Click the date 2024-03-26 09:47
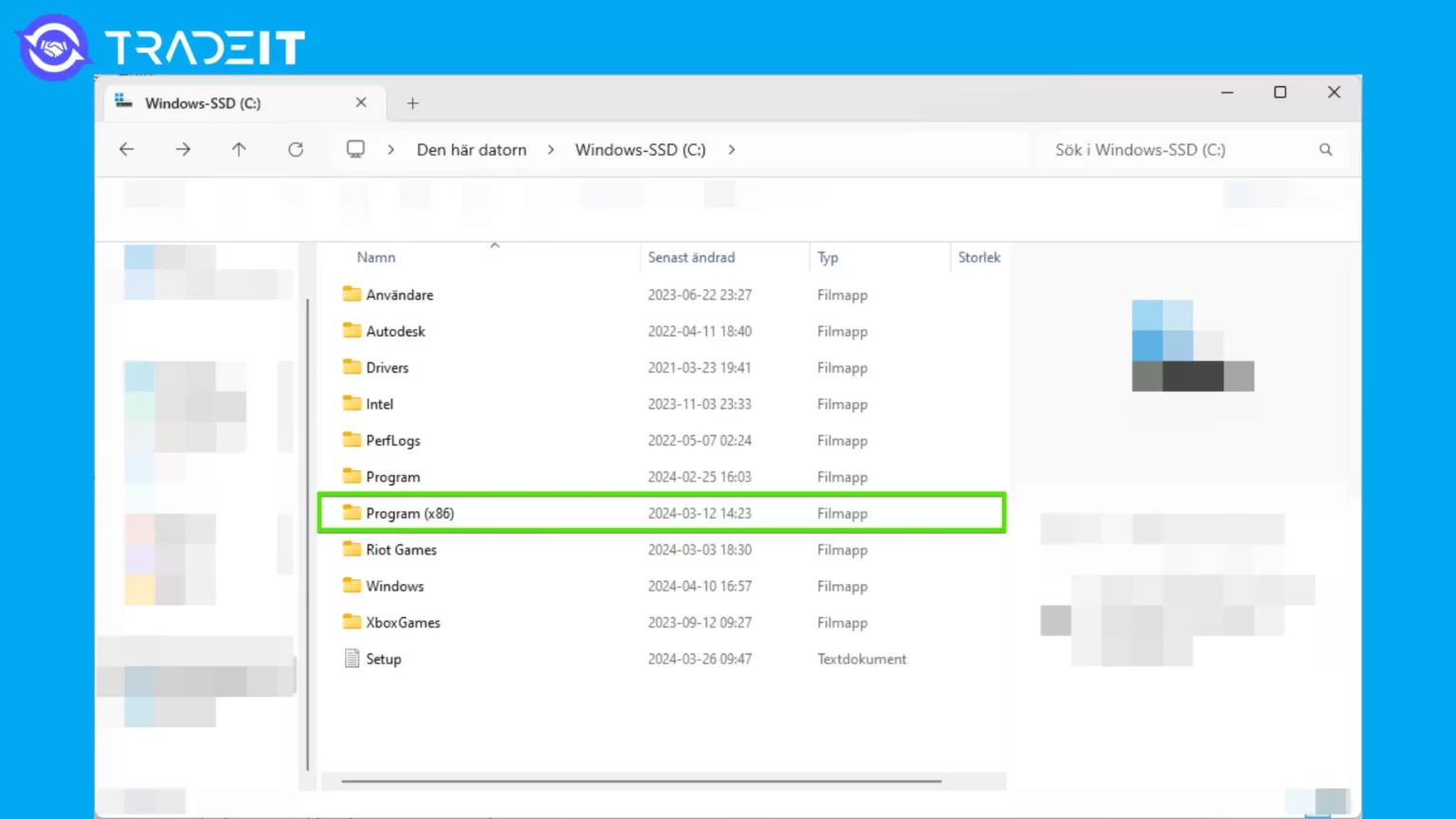1456x819 pixels. click(x=700, y=659)
